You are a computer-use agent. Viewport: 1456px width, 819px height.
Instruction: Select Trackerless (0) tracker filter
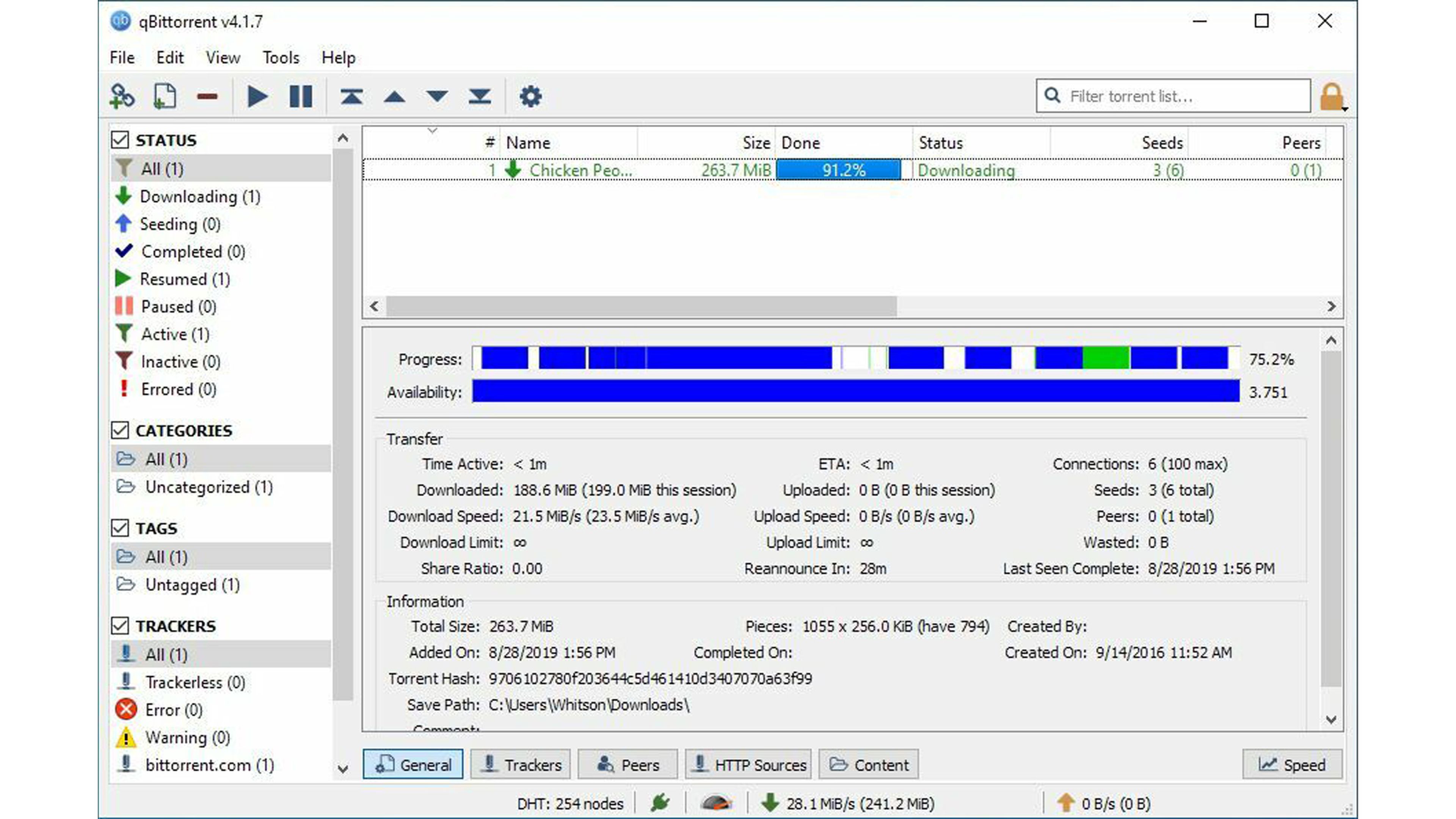(221, 682)
